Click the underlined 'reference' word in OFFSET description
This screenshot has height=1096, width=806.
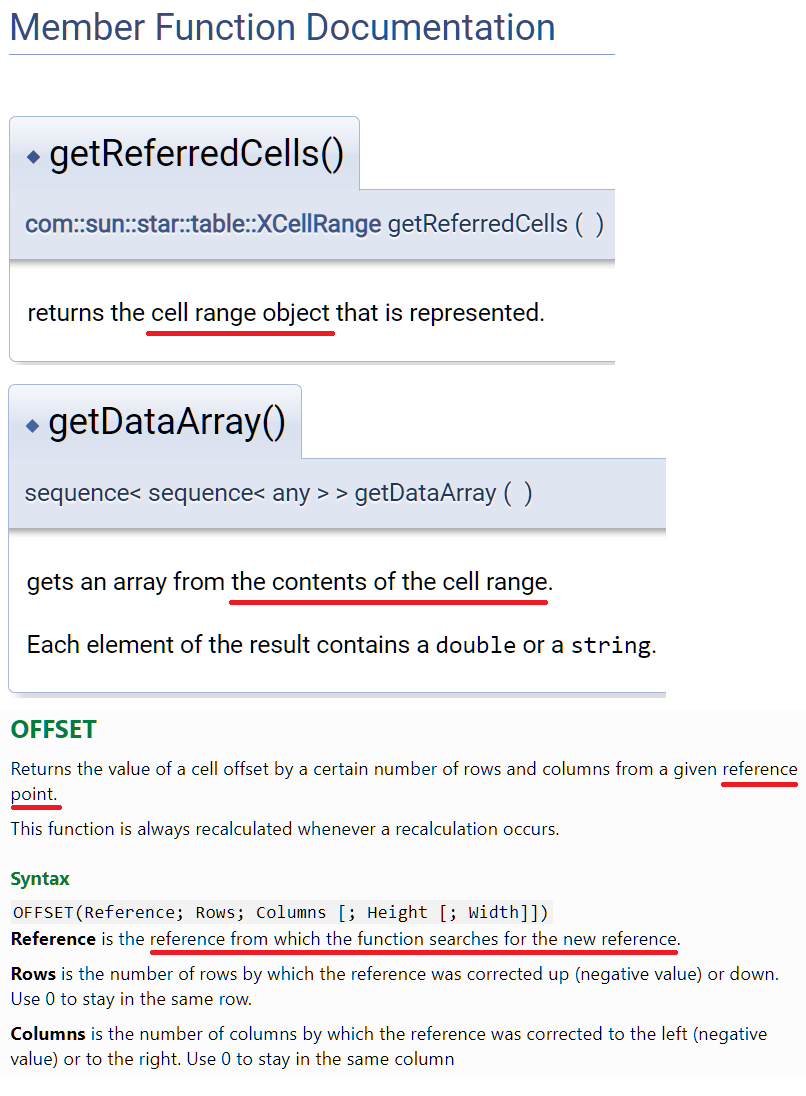[760, 769]
